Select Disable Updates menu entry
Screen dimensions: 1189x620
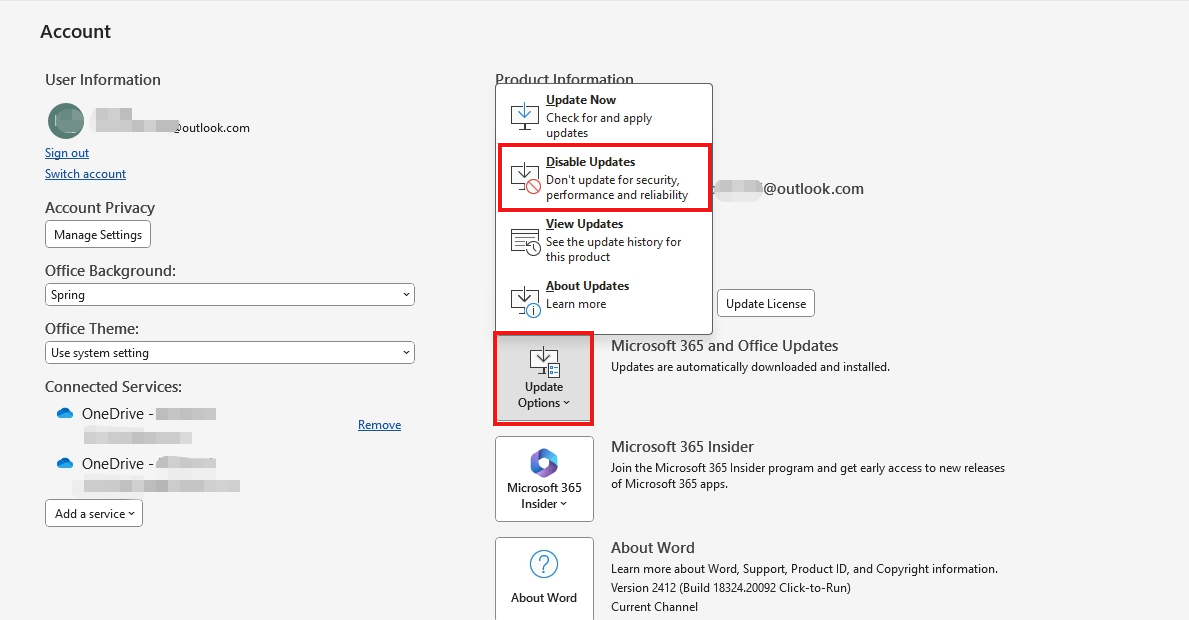pyautogui.click(x=604, y=177)
